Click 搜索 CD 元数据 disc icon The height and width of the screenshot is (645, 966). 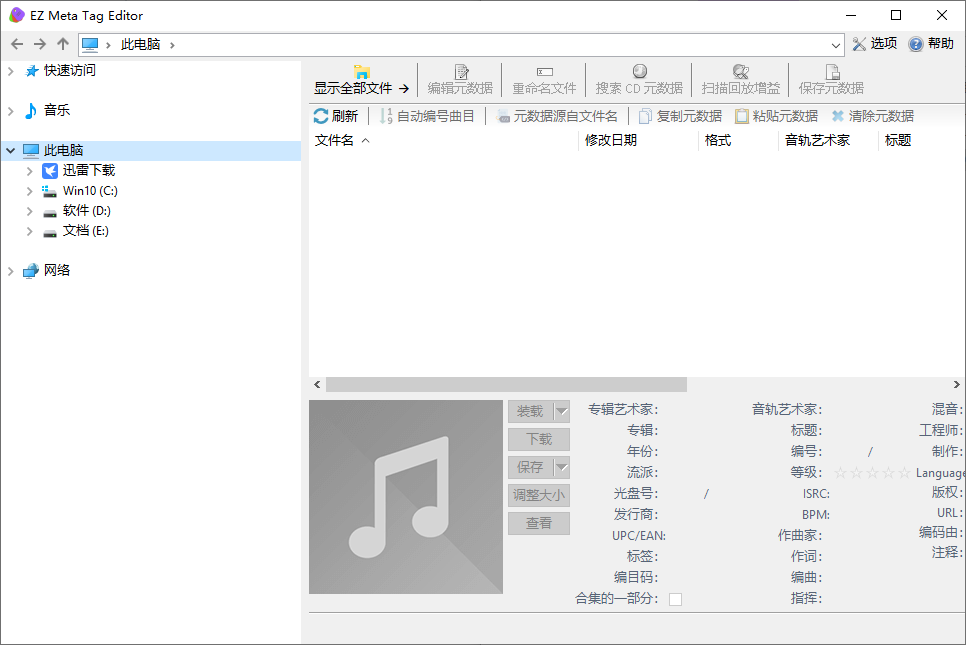point(639,80)
